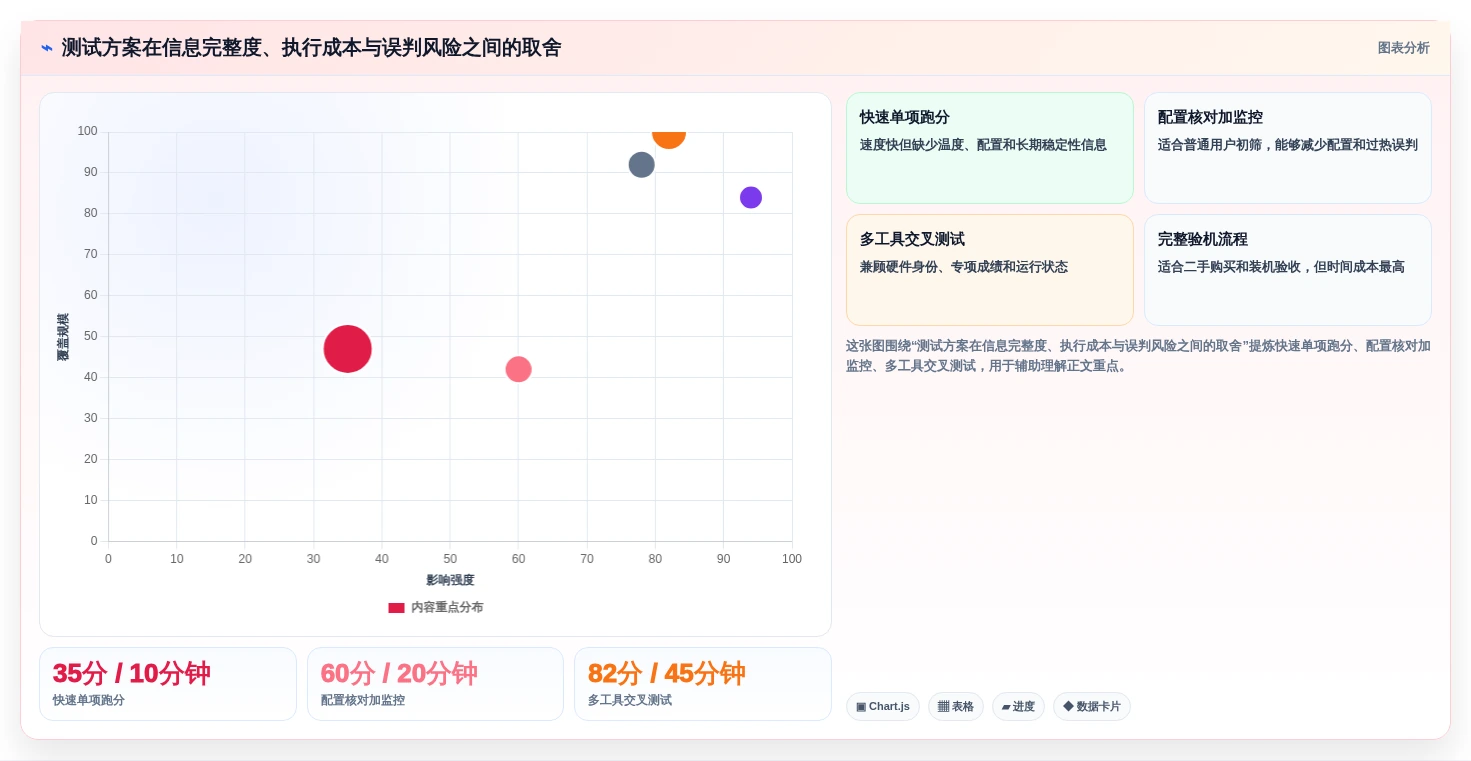Click the slate gray bubble on the chart
Screen dimensions: 1471x761
(641, 165)
